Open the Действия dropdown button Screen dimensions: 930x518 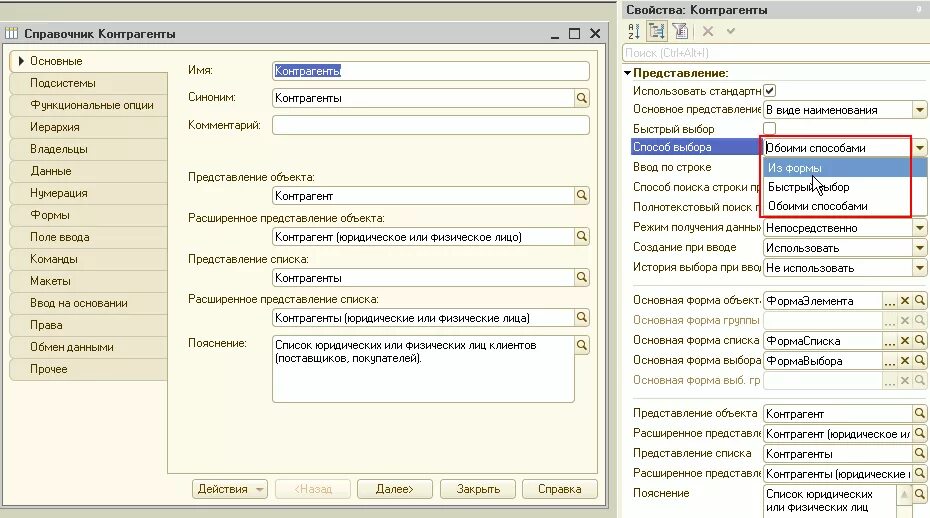click(230, 489)
